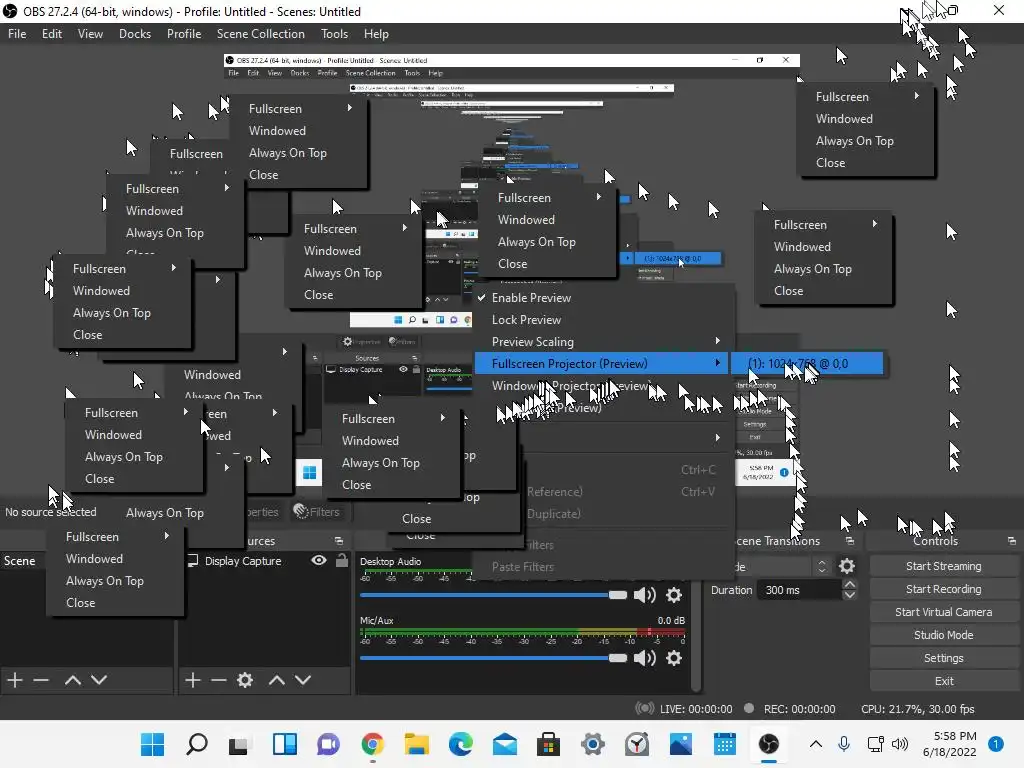Viewport: 1024px width, 768px height.
Task: Expand Fullscreen Projector (Preview) submenu arrow
Action: tap(718, 363)
